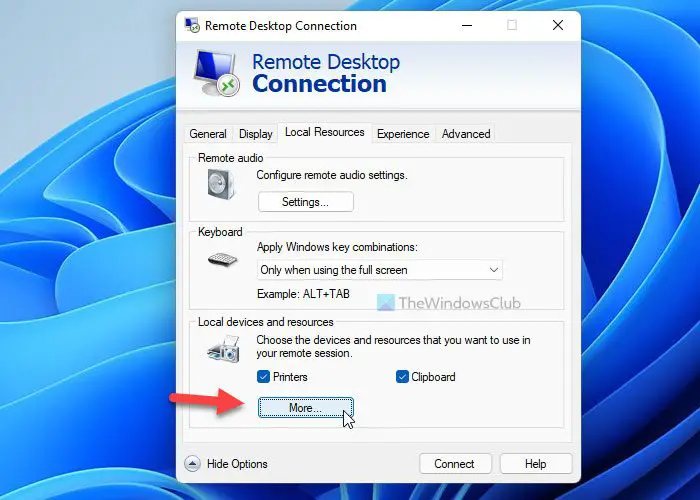Open the Experience tab
This screenshot has width=700, height=500.
(x=403, y=134)
